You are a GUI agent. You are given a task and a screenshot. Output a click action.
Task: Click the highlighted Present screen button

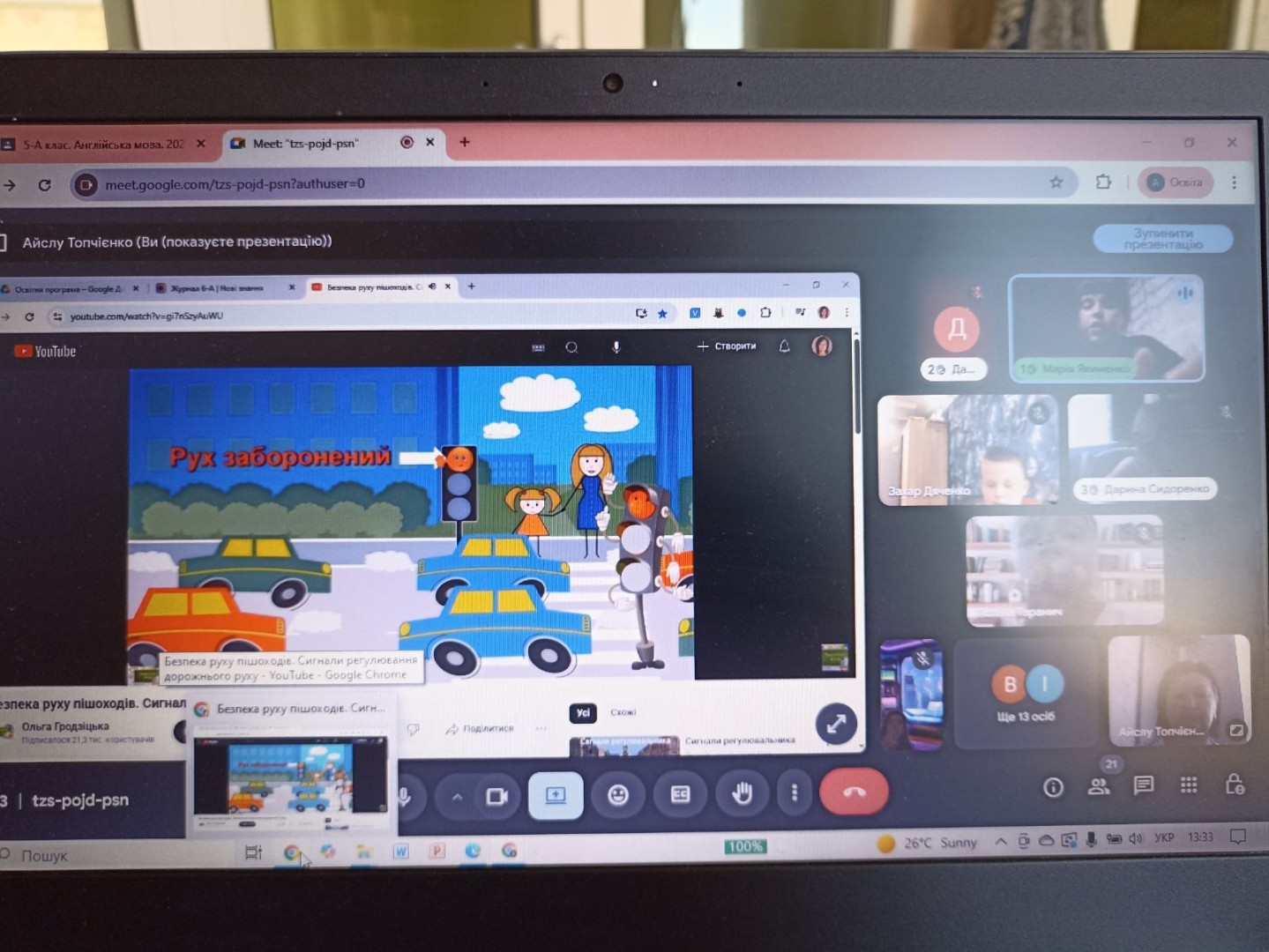pos(556,795)
